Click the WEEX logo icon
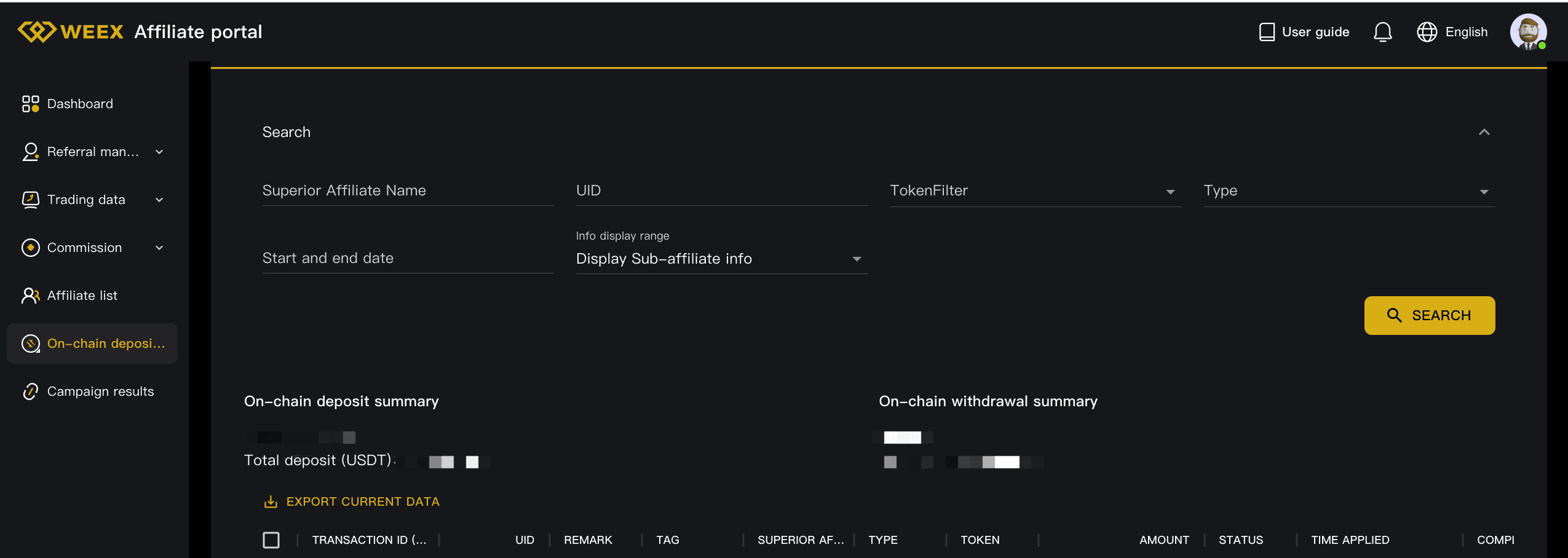Screen dimensions: 1568x558 coord(37,31)
